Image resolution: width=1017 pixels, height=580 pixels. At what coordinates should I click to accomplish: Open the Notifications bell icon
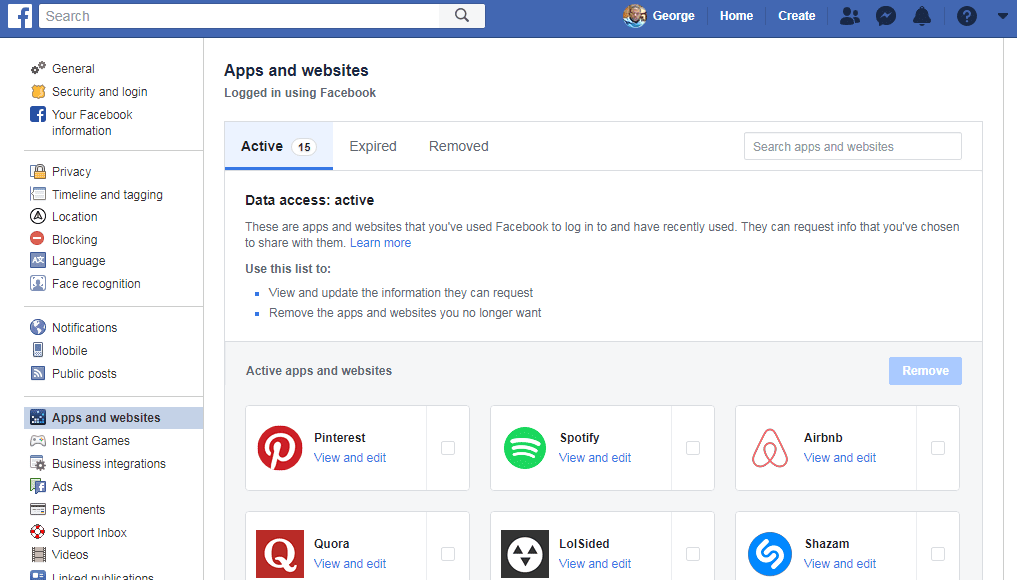pos(922,16)
